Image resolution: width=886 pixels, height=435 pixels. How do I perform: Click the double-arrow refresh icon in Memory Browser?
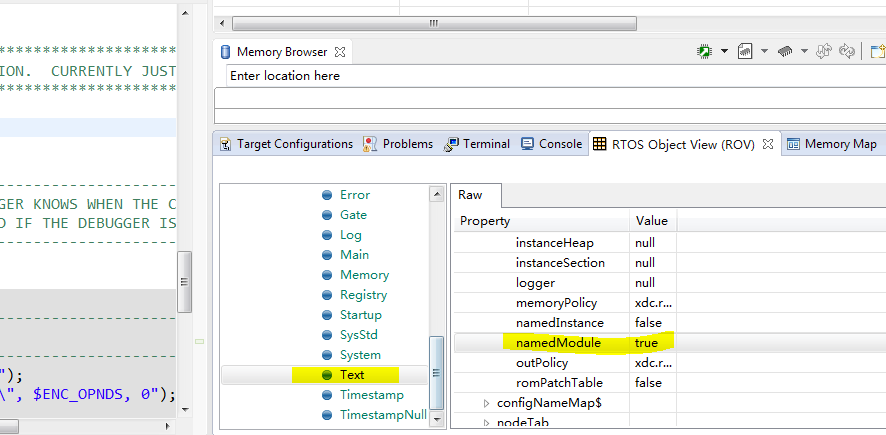point(848,51)
